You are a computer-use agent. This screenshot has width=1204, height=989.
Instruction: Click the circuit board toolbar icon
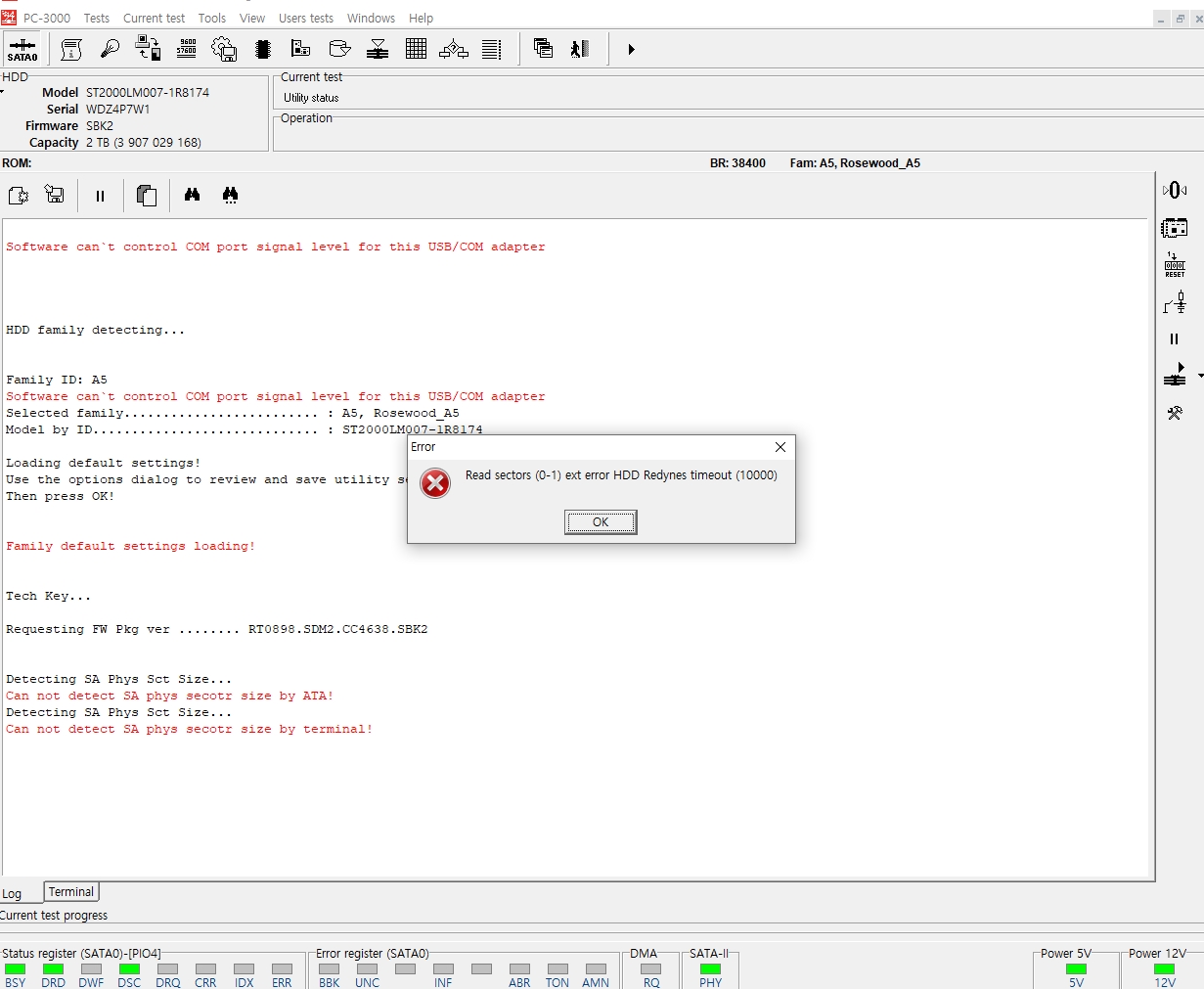coord(300,49)
